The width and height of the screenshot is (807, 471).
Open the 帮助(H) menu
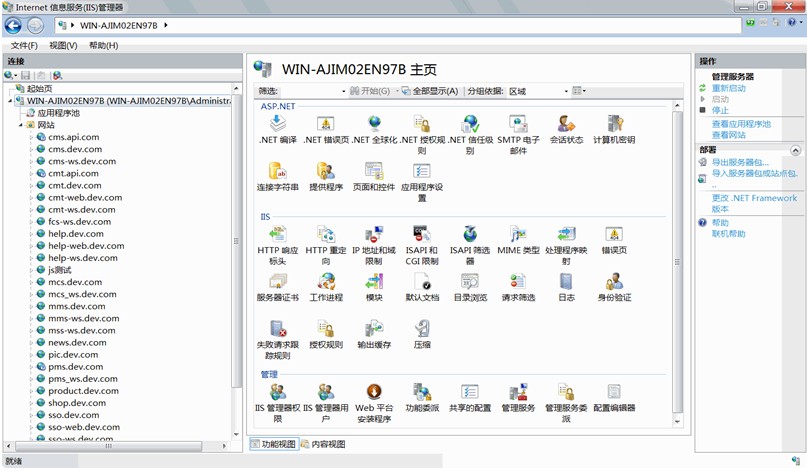103,45
